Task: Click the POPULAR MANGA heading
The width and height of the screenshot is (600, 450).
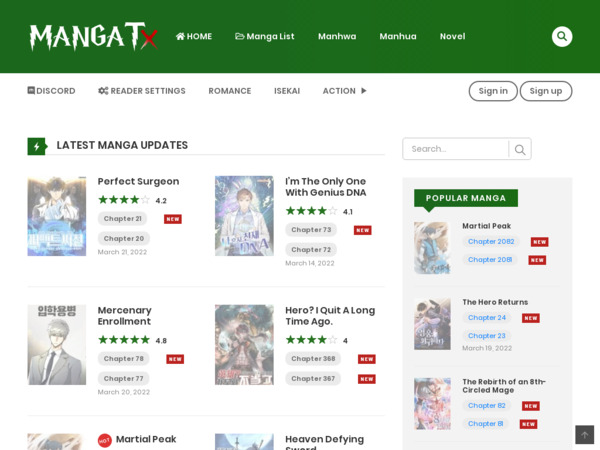Action: (x=466, y=198)
